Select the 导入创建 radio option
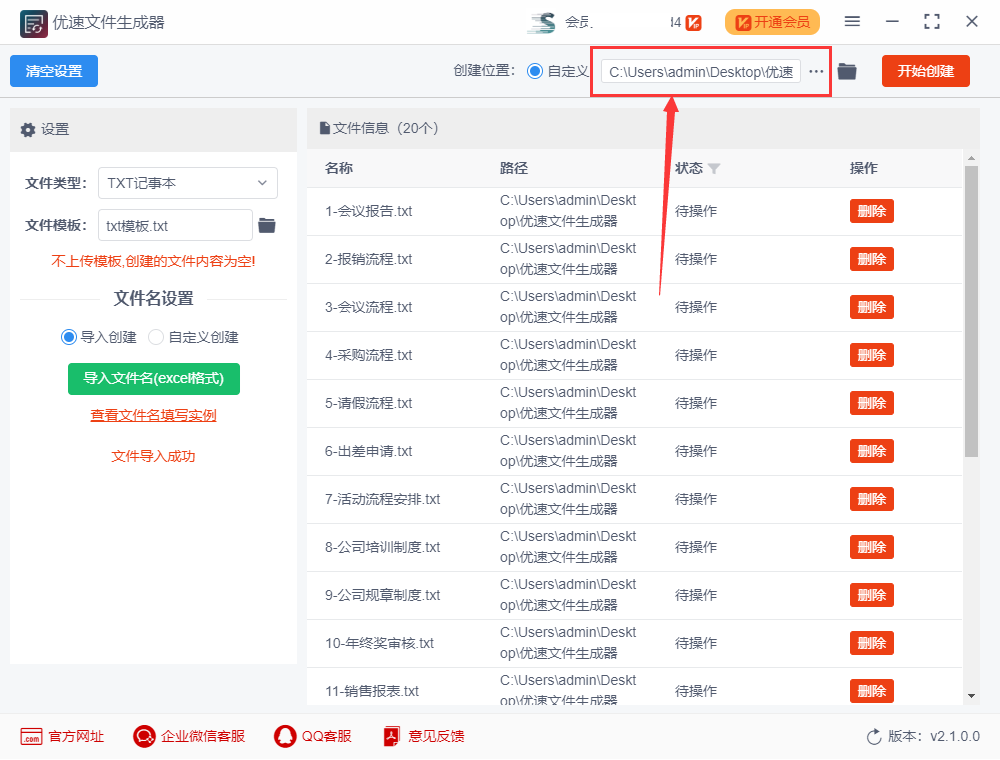 coord(67,337)
